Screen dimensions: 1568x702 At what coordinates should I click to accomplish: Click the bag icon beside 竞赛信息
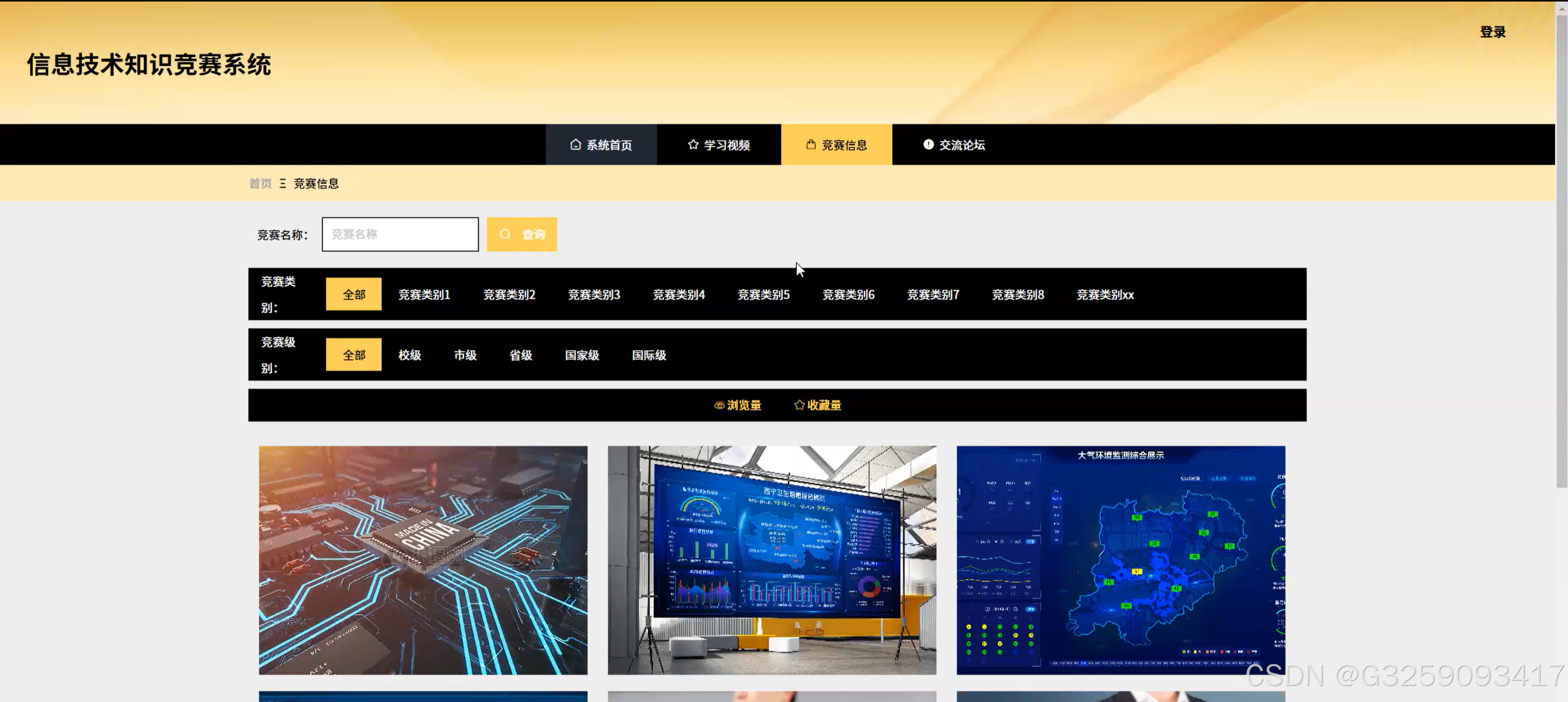[811, 144]
